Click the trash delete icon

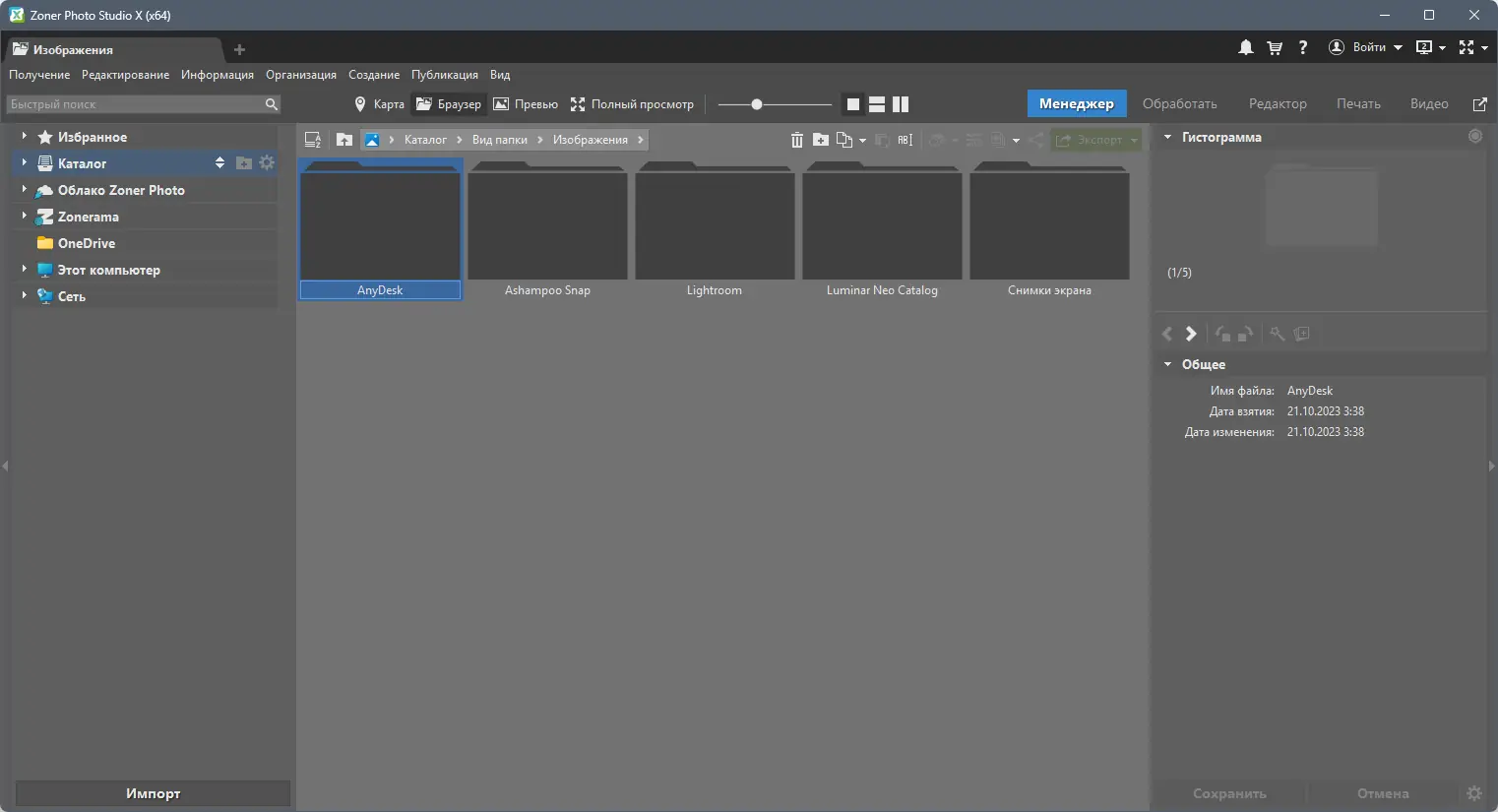click(x=797, y=140)
